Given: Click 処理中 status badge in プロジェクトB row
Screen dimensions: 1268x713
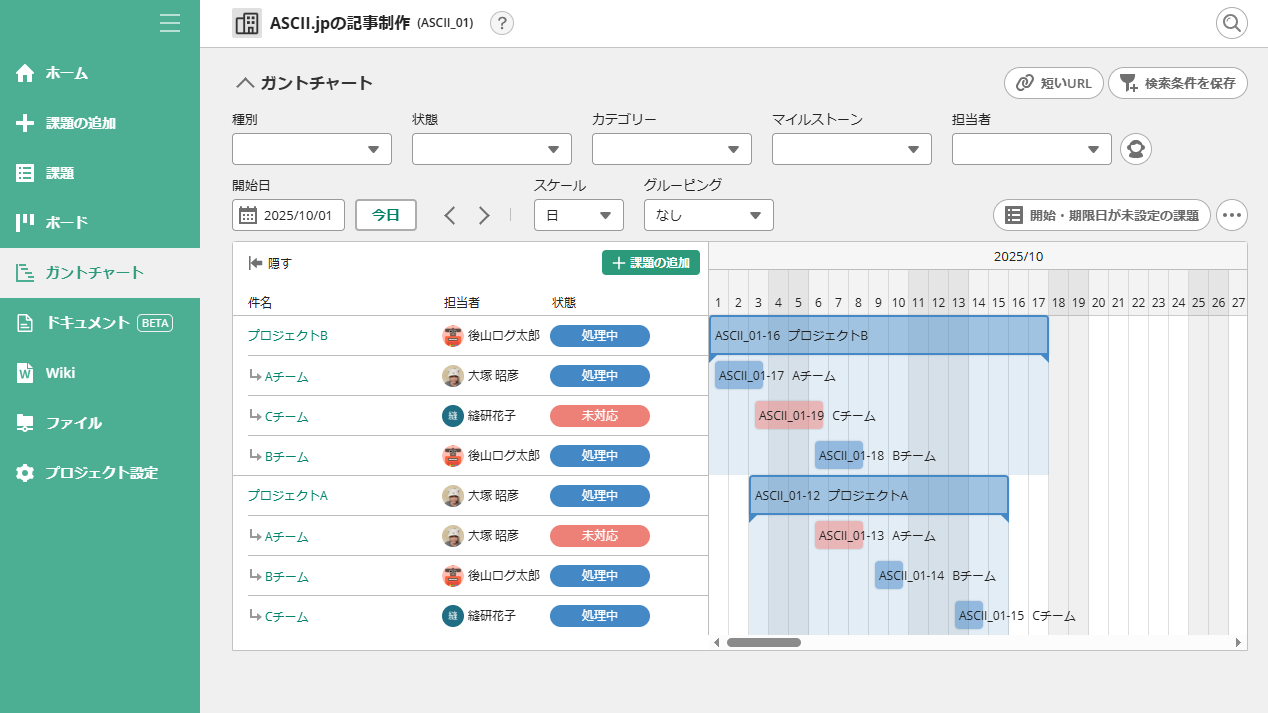Looking at the screenshot, I should tap(600, 336).
